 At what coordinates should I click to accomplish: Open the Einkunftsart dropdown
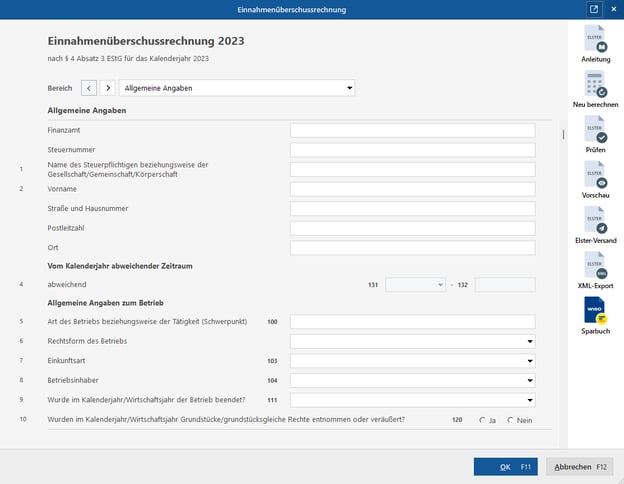(412, 360)
